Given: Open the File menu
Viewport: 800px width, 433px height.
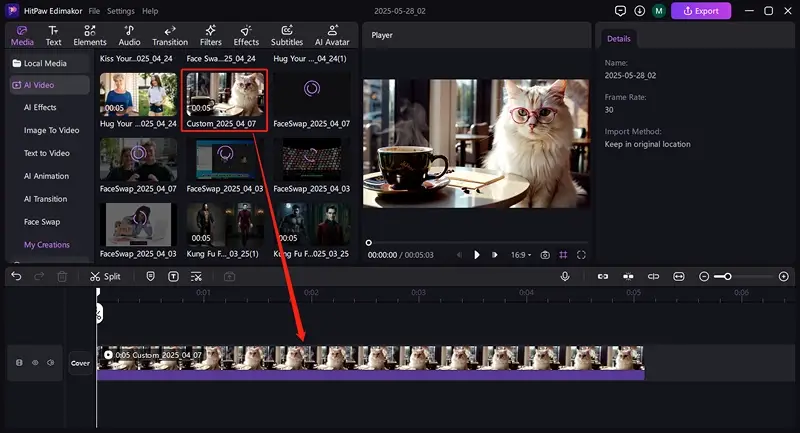Looking at the screenshot, I should (x=94, y=11).
